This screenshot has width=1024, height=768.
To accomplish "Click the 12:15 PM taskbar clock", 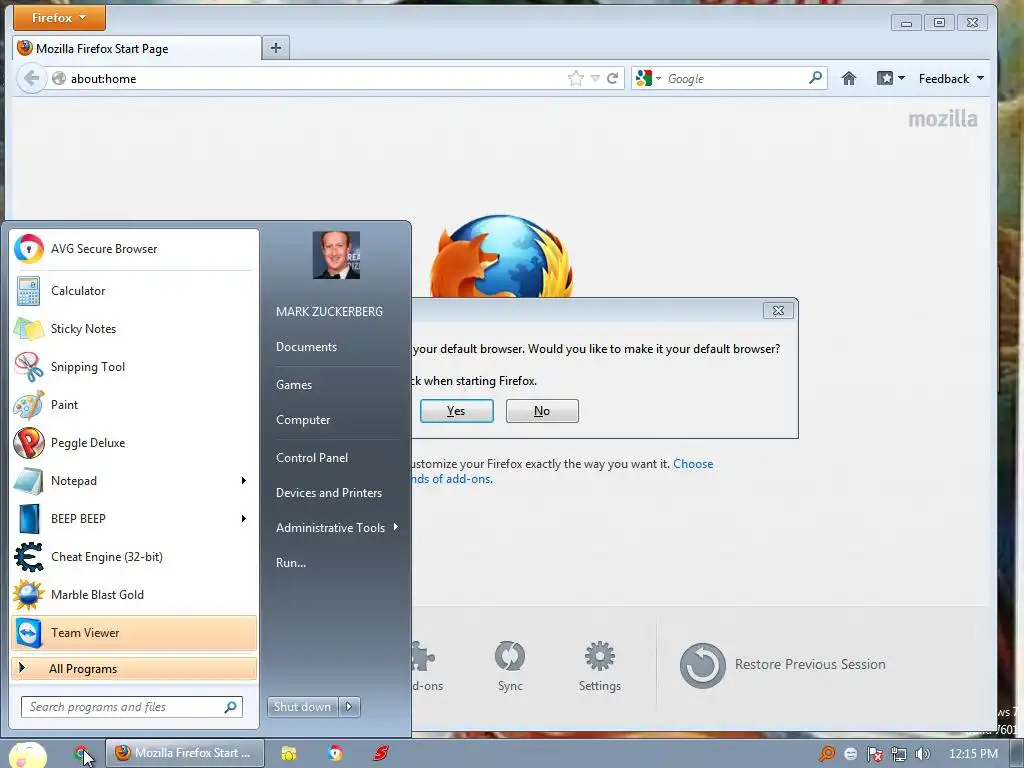I will [x=973, y=754].
